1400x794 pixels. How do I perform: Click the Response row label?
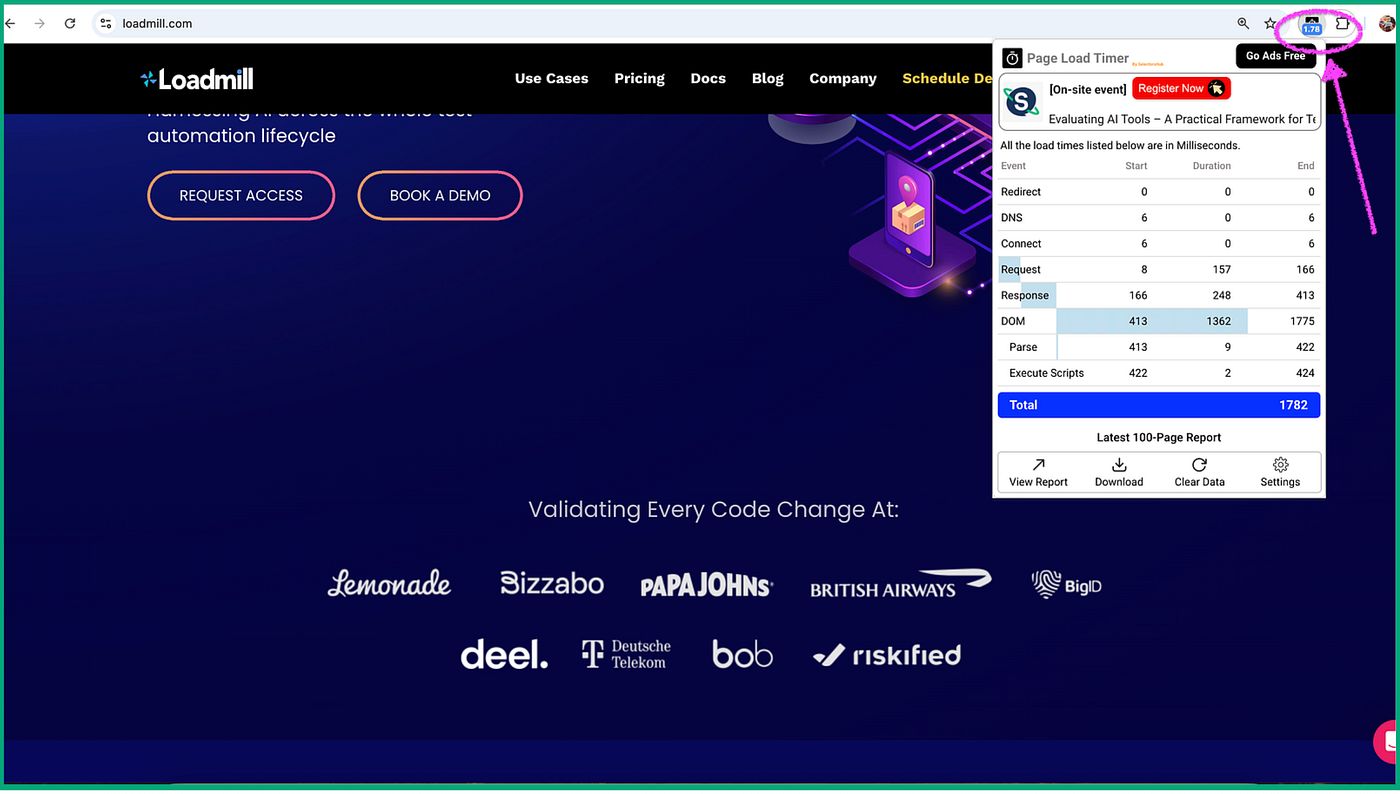click(x=1025, y=295)
